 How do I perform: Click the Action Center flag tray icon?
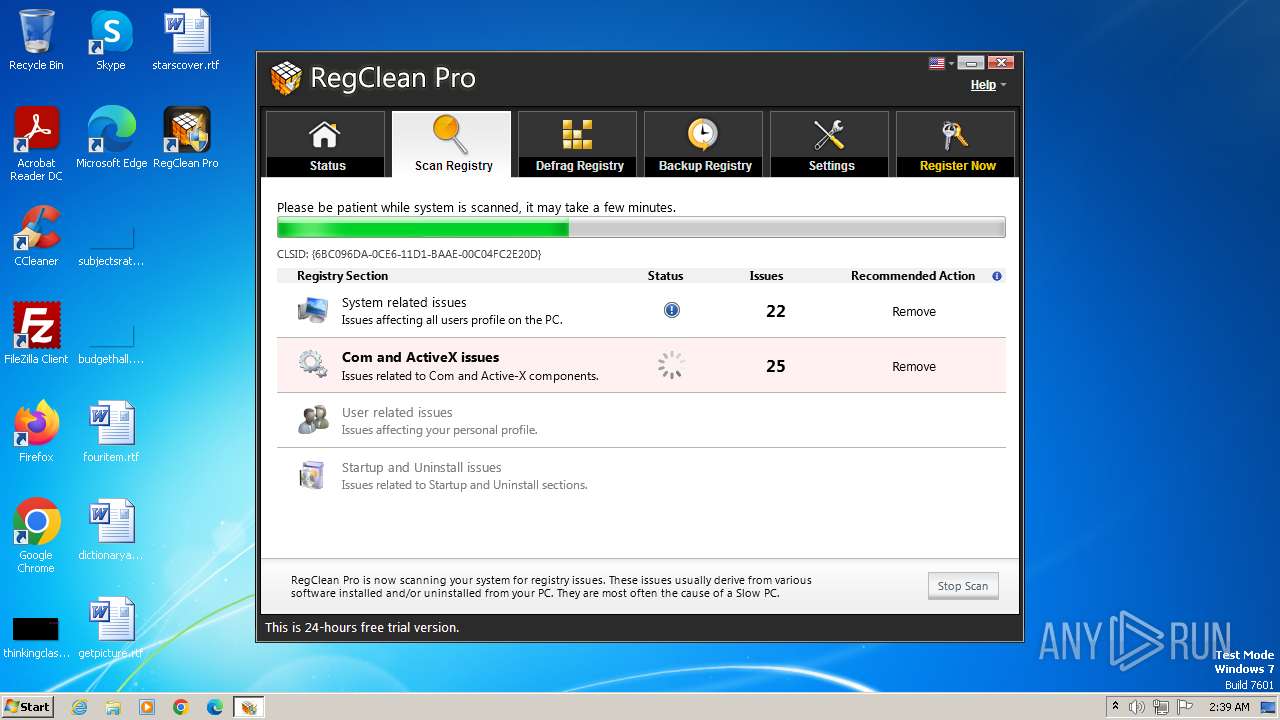[x=1185, y=707]
